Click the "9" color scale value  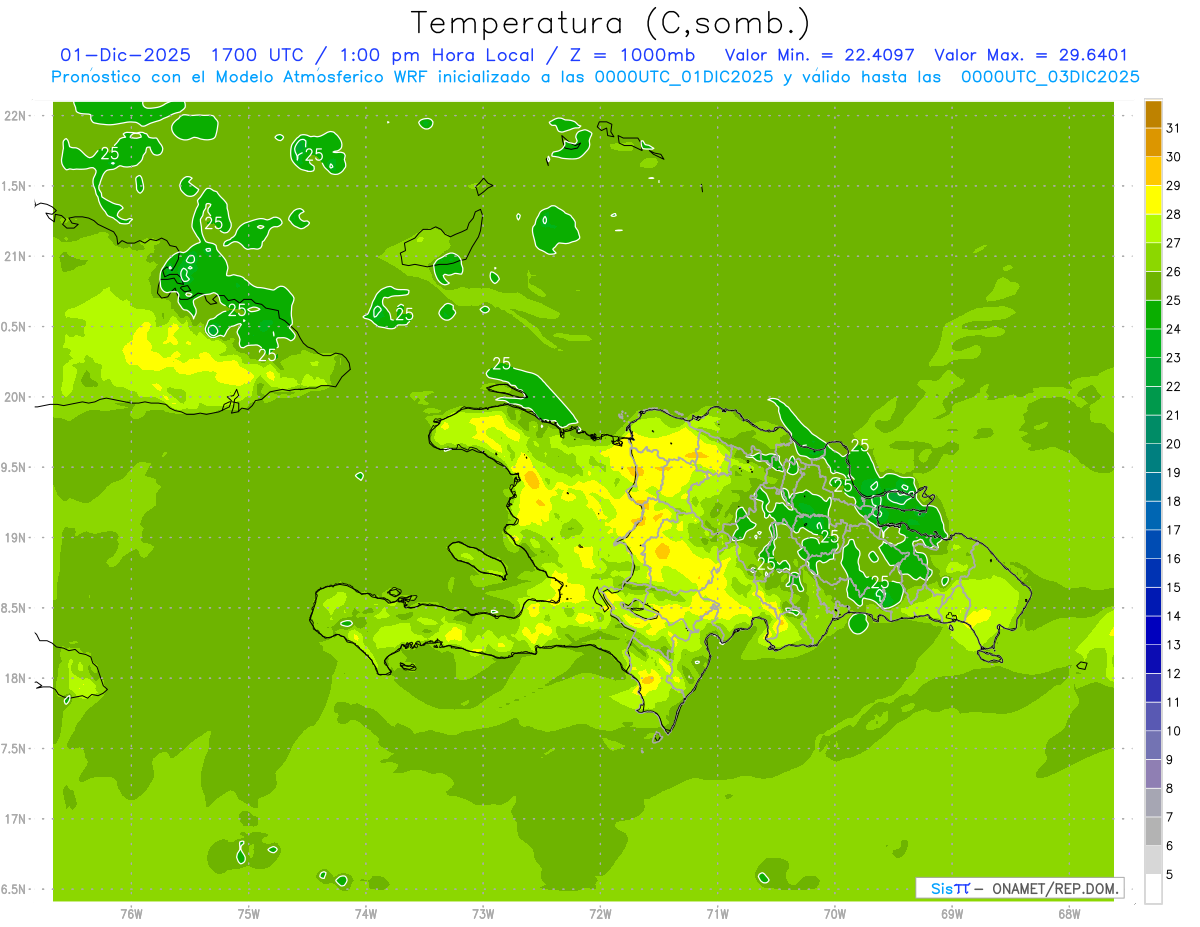point(1170,760)
